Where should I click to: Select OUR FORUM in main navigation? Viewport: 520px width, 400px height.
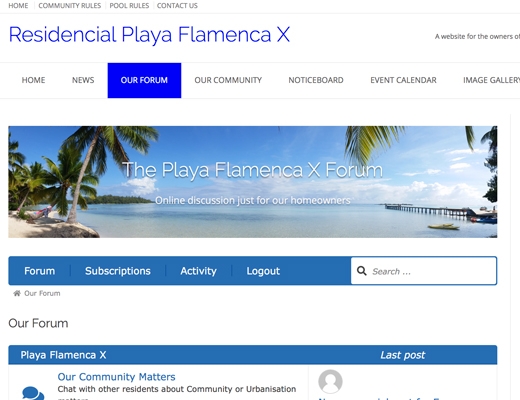tap(144, 80)
